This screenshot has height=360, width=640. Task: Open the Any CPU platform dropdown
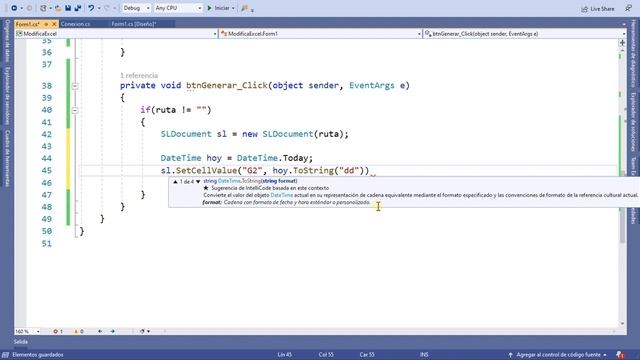[178, 8]
